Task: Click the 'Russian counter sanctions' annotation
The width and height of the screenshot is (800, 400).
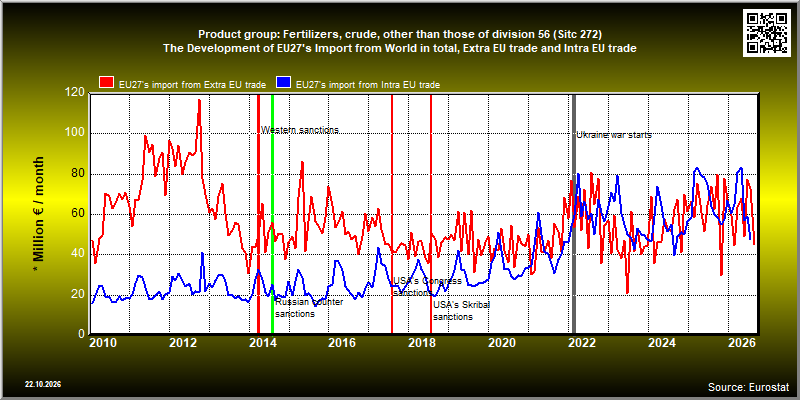Action: pos(309,308)
